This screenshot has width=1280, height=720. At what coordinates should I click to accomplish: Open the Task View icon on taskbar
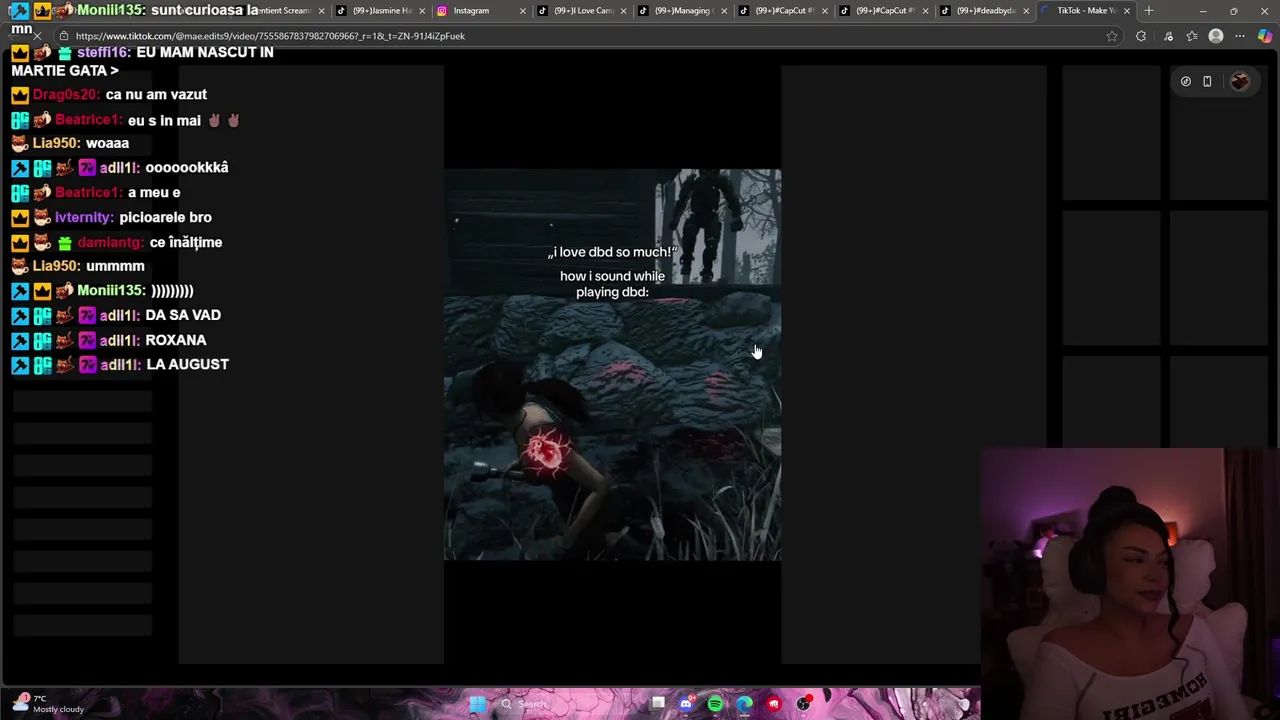[x=658, y=704]
